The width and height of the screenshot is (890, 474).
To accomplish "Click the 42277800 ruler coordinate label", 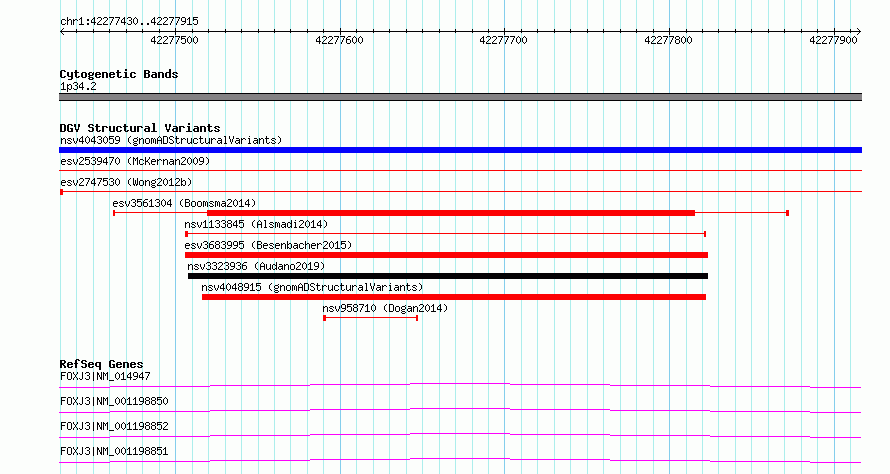I will pos(669,40).
